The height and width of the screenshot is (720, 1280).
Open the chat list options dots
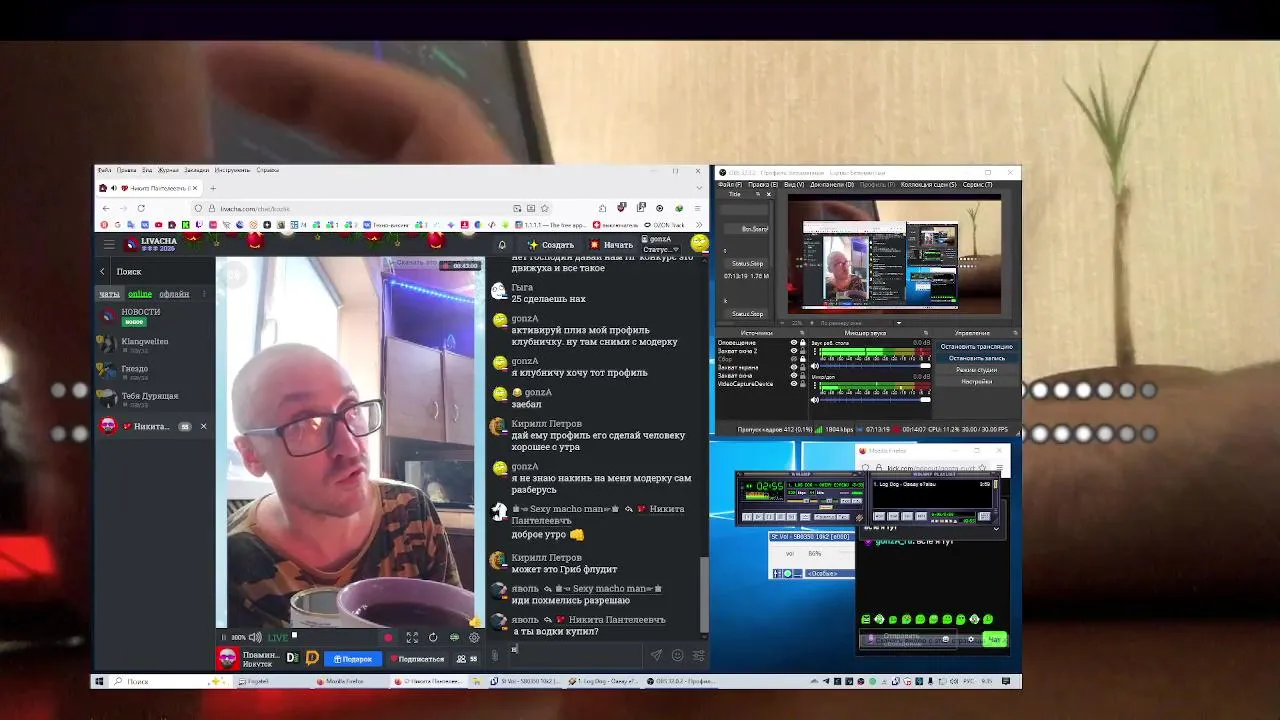[203, 294]
